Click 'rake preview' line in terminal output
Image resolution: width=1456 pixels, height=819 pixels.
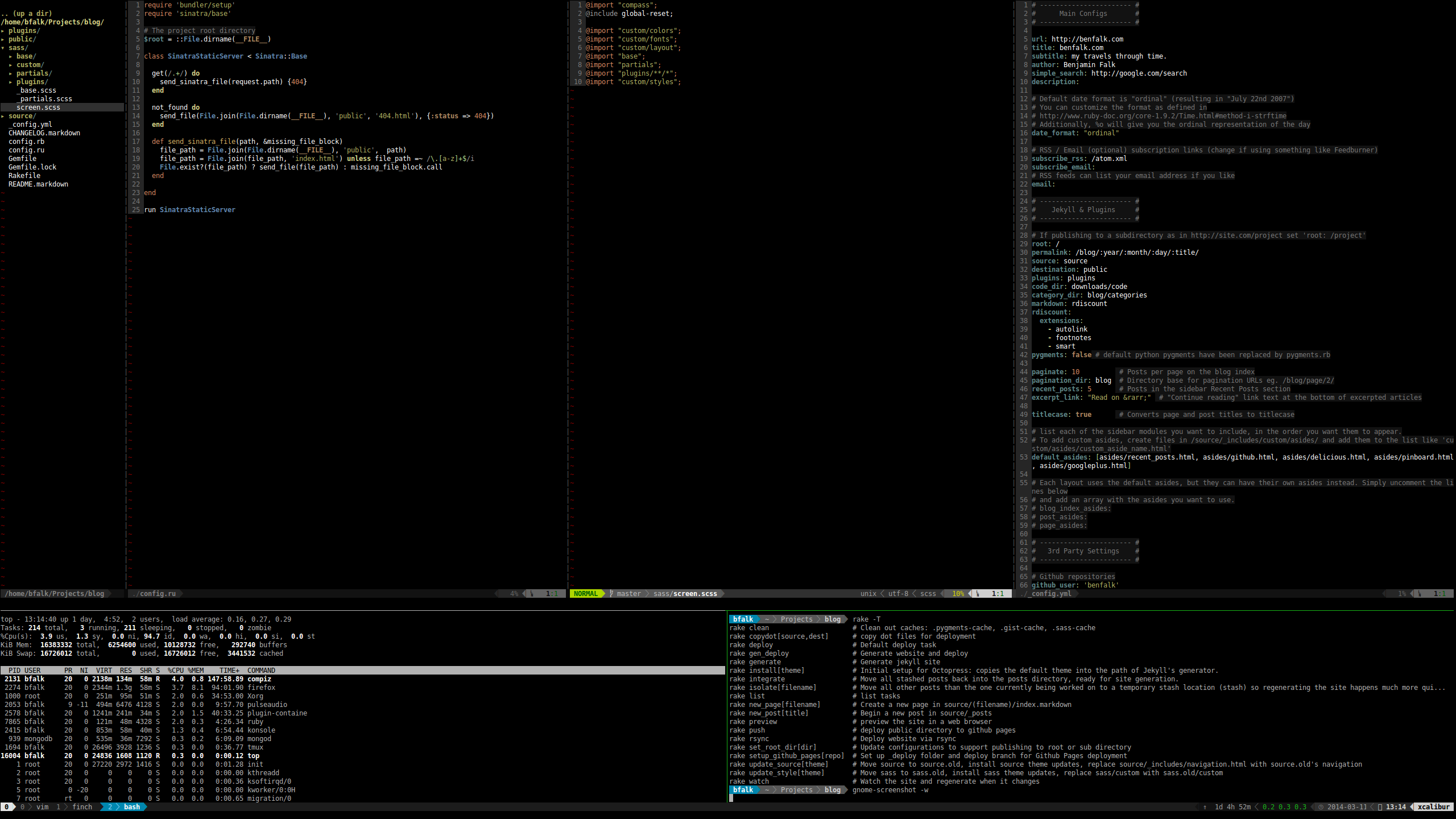(x=861, y=722)
